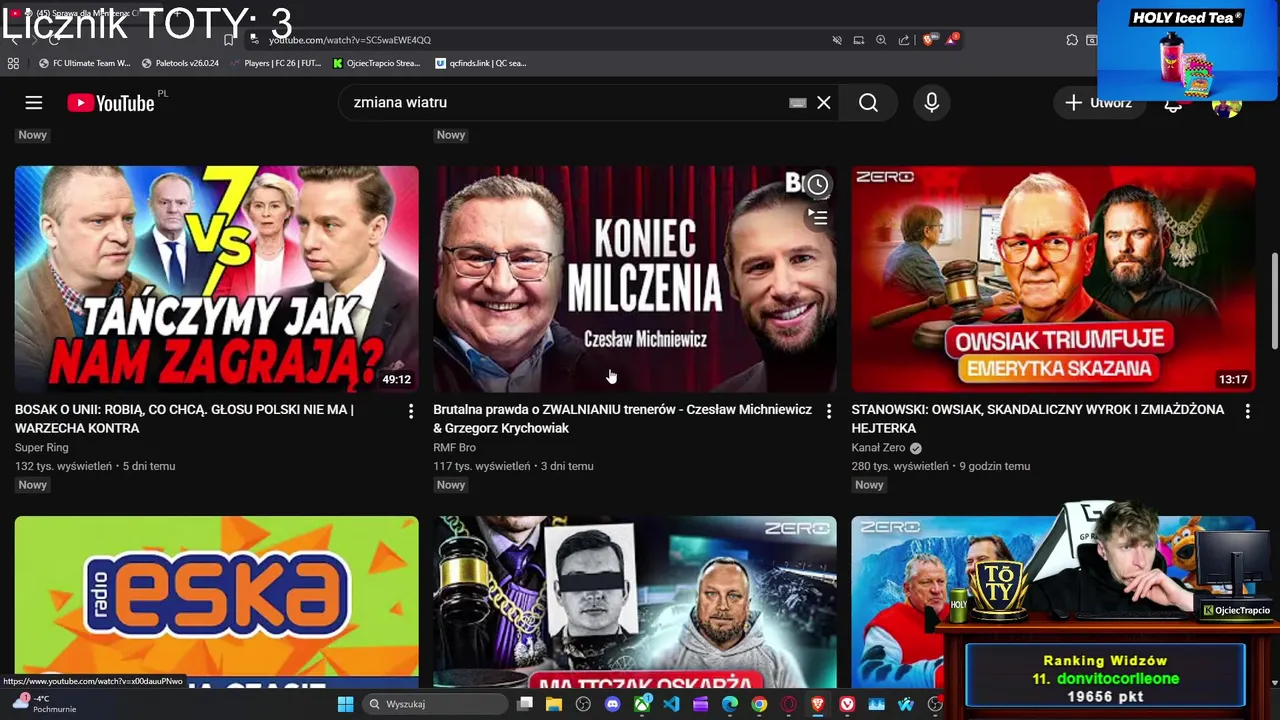Open the "qcfinds.link | QC sea..." bookmark

(x=481, y=63)
